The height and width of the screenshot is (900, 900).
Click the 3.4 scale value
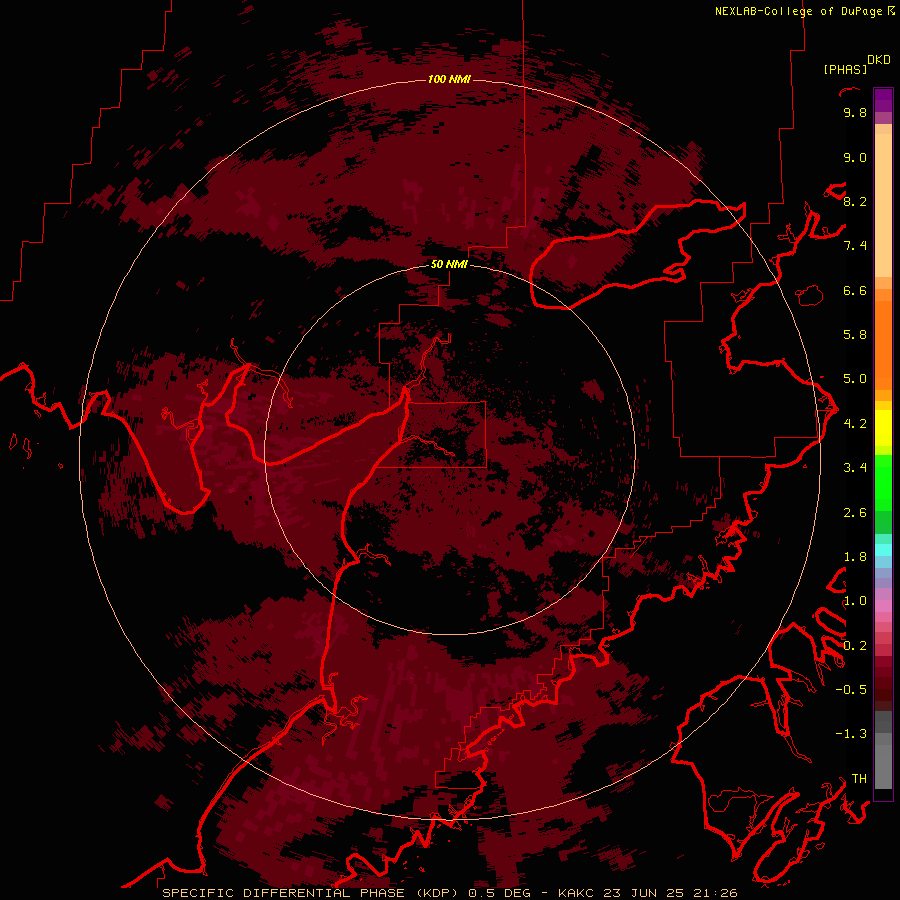point(855,468)
